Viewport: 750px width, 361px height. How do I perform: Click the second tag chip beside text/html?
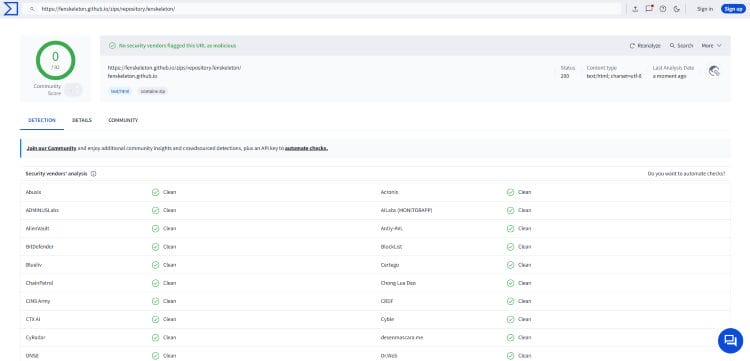click(153, 91)
